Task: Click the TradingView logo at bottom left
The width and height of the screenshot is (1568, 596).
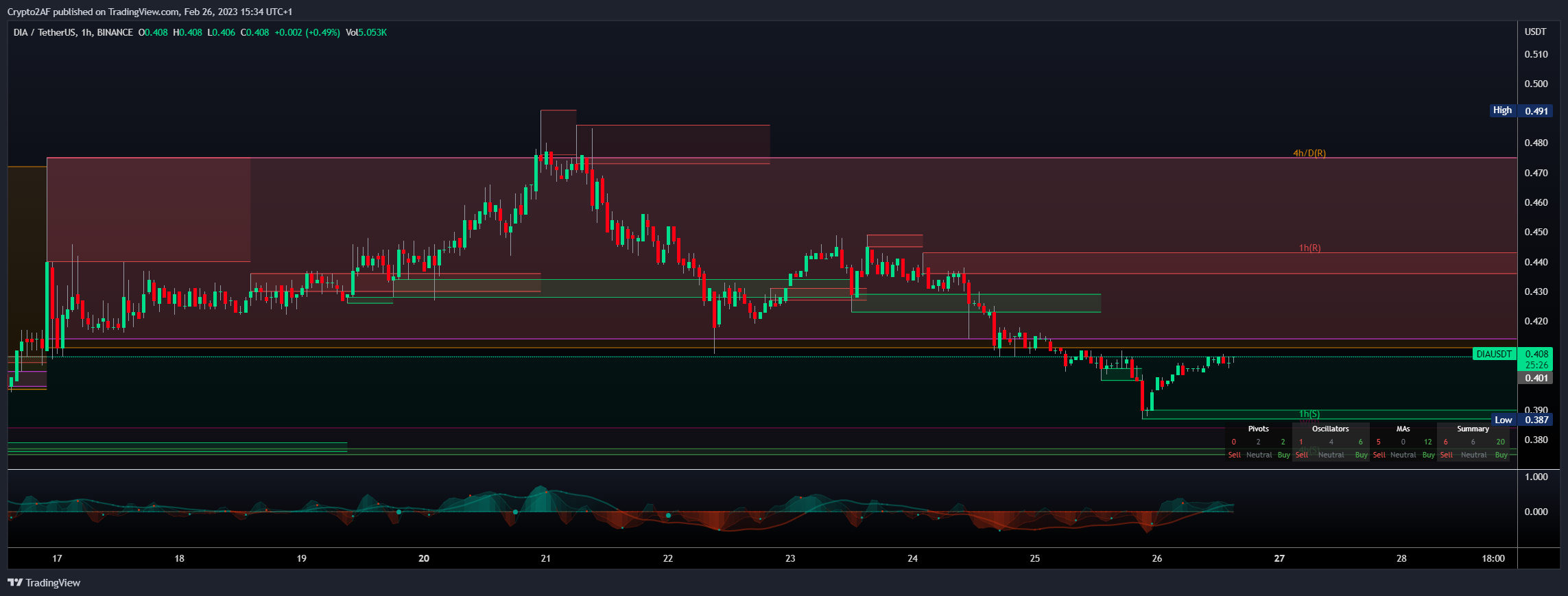Action: click(x=44, y=583)
